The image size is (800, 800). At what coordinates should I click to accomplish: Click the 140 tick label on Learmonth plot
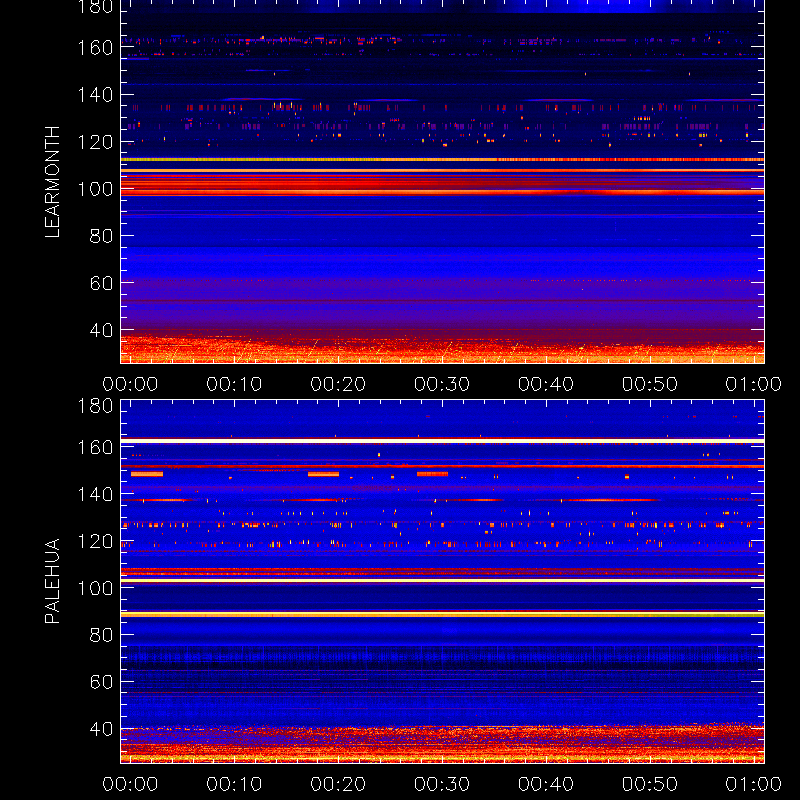95,95
